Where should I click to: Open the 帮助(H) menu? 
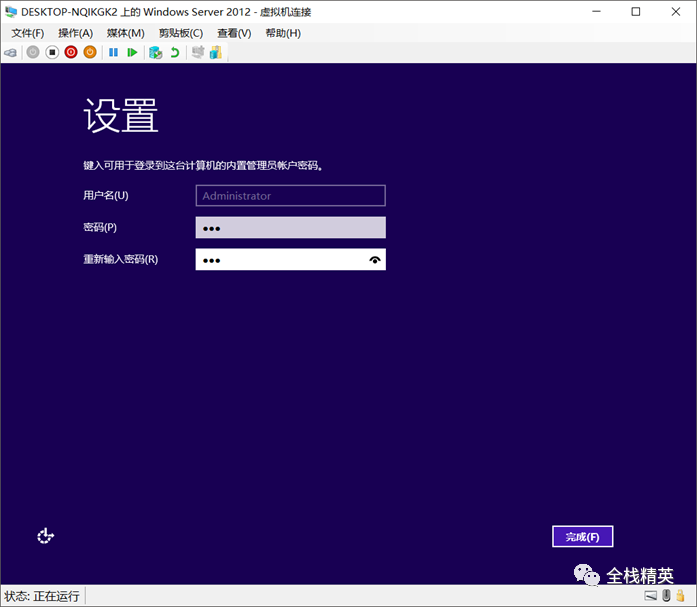point(283,33)
